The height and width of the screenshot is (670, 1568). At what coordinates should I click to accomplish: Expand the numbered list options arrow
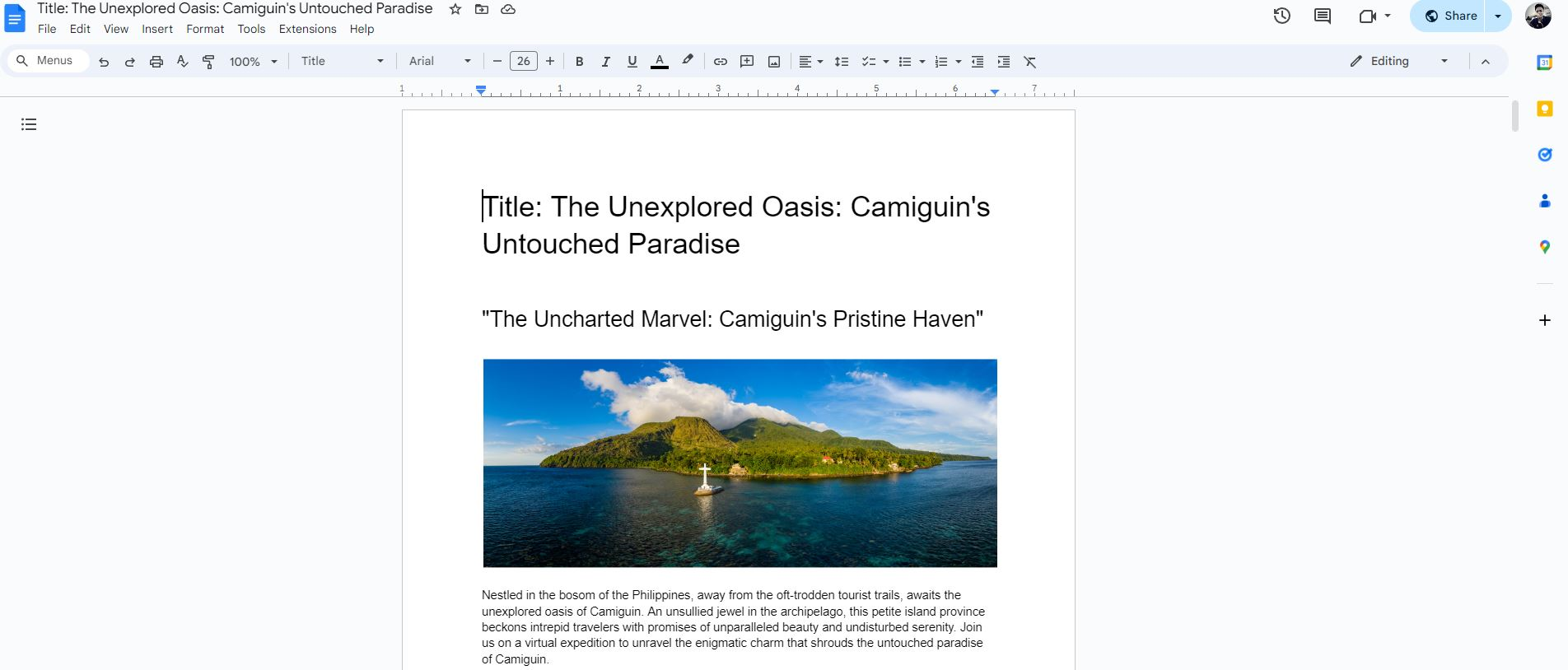pyautogui.click(x=959, y=62)
